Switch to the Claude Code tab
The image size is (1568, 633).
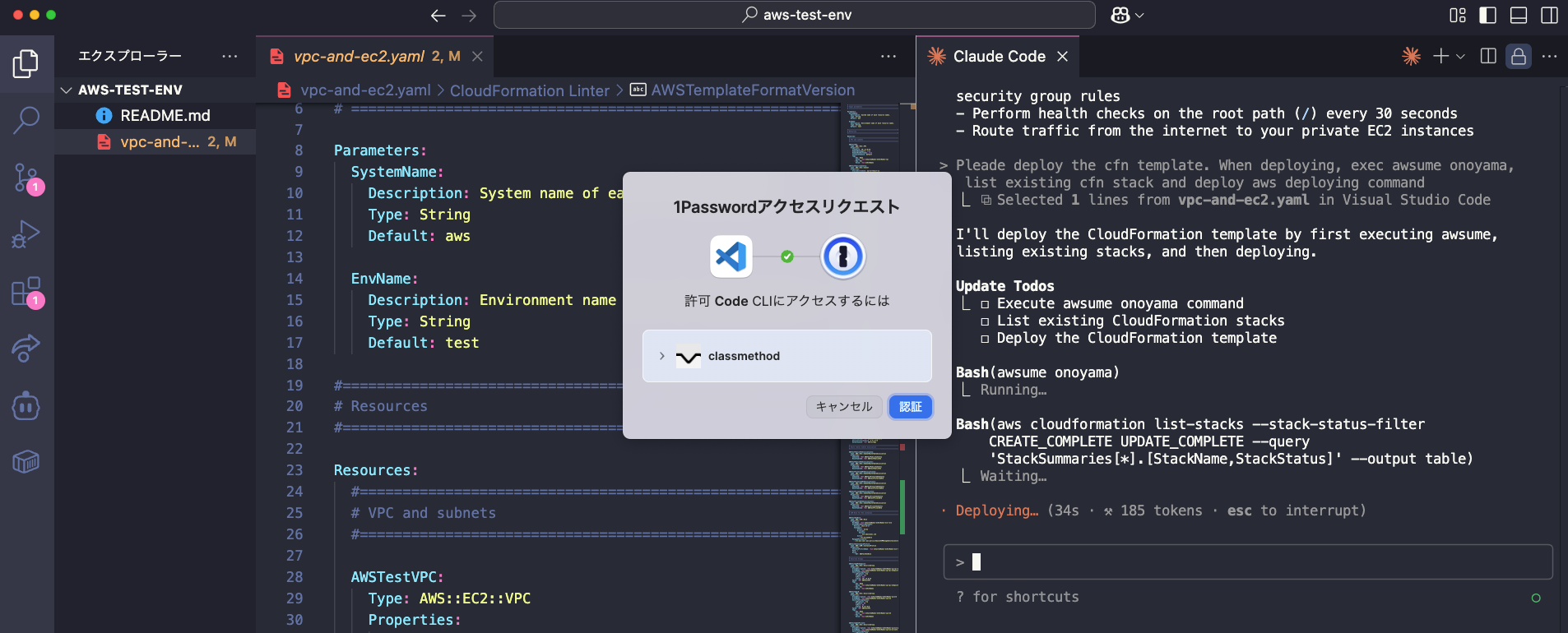999,56
